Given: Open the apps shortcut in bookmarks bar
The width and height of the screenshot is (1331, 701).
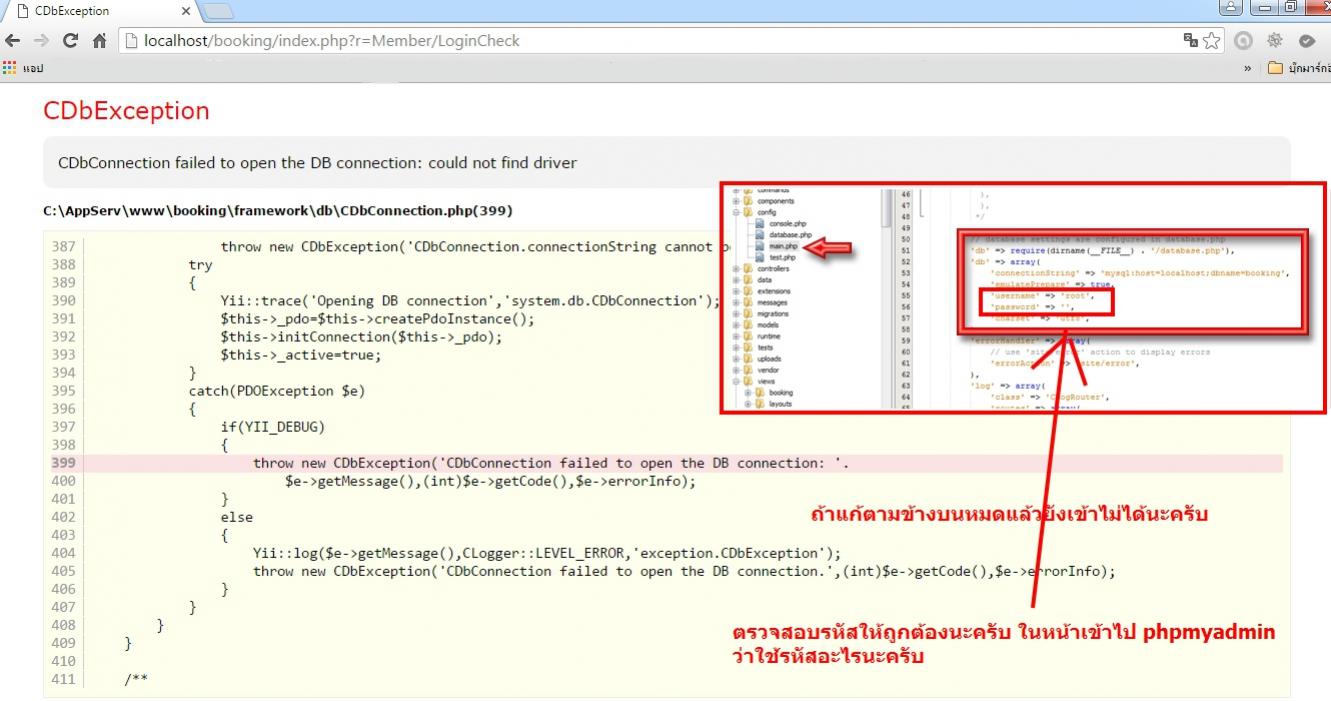Looking at the screenshot, I should (x=24, y=68).
